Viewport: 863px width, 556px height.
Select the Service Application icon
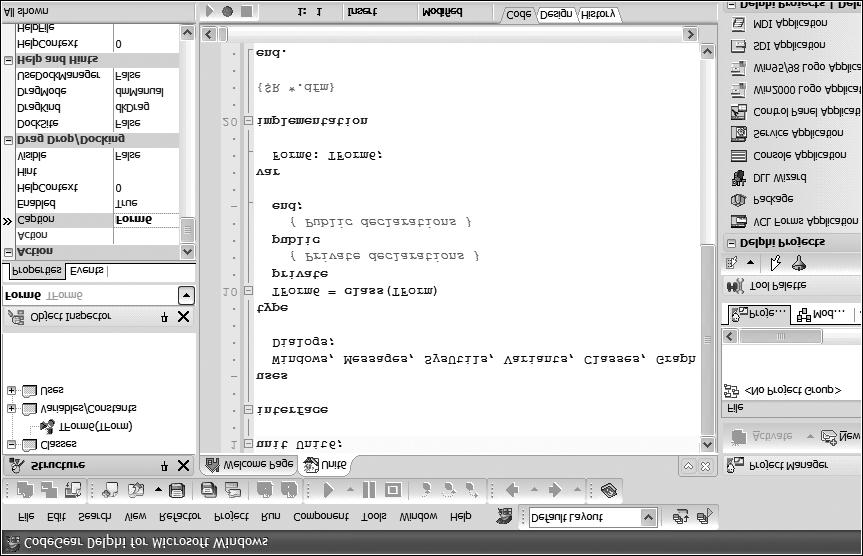point(738,133)
